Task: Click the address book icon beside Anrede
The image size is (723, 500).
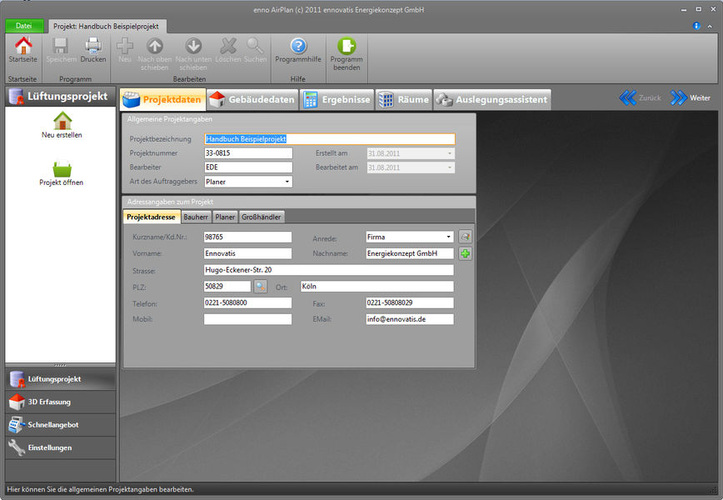Action: click(x=465, y=237)
